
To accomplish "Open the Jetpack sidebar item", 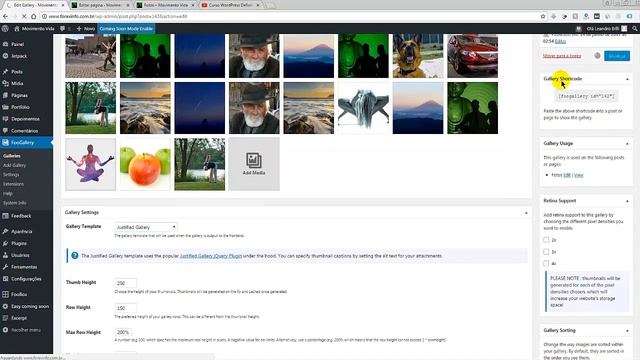I will (19, 56).
